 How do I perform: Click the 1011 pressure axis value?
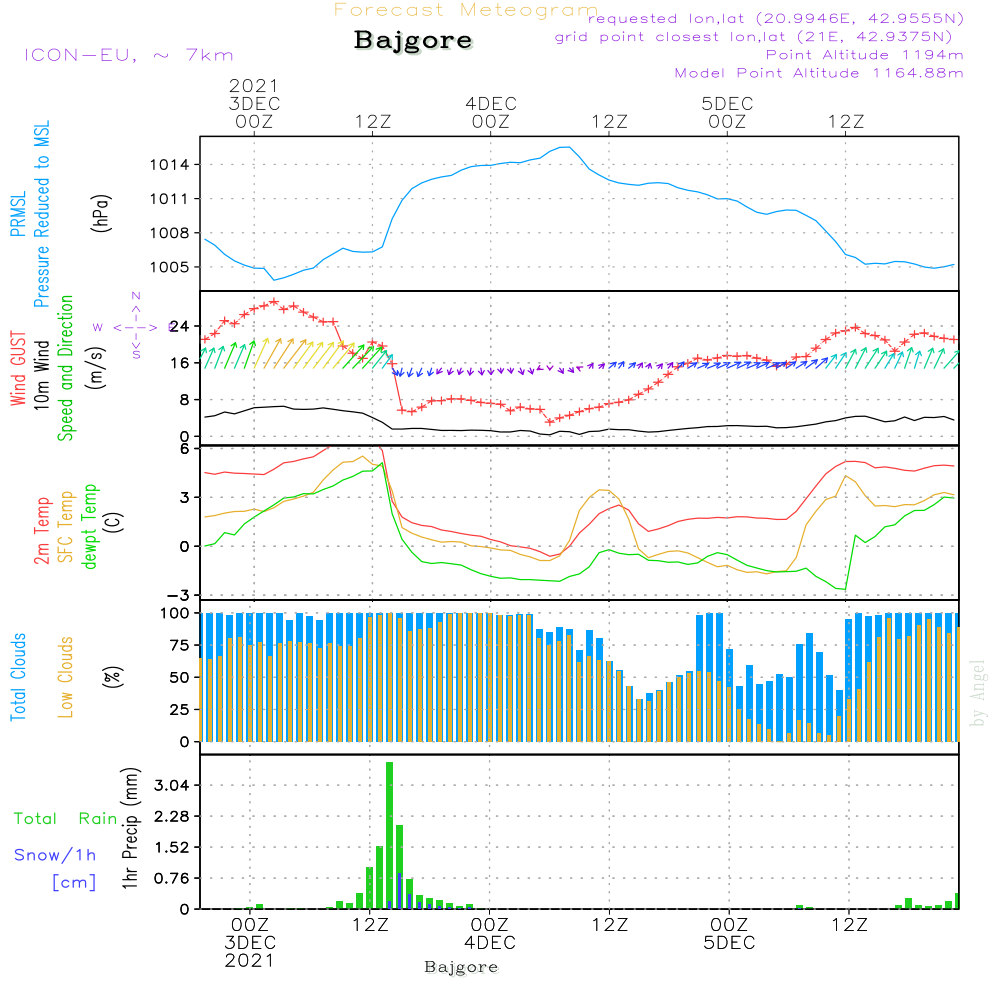tap(170, 199)
